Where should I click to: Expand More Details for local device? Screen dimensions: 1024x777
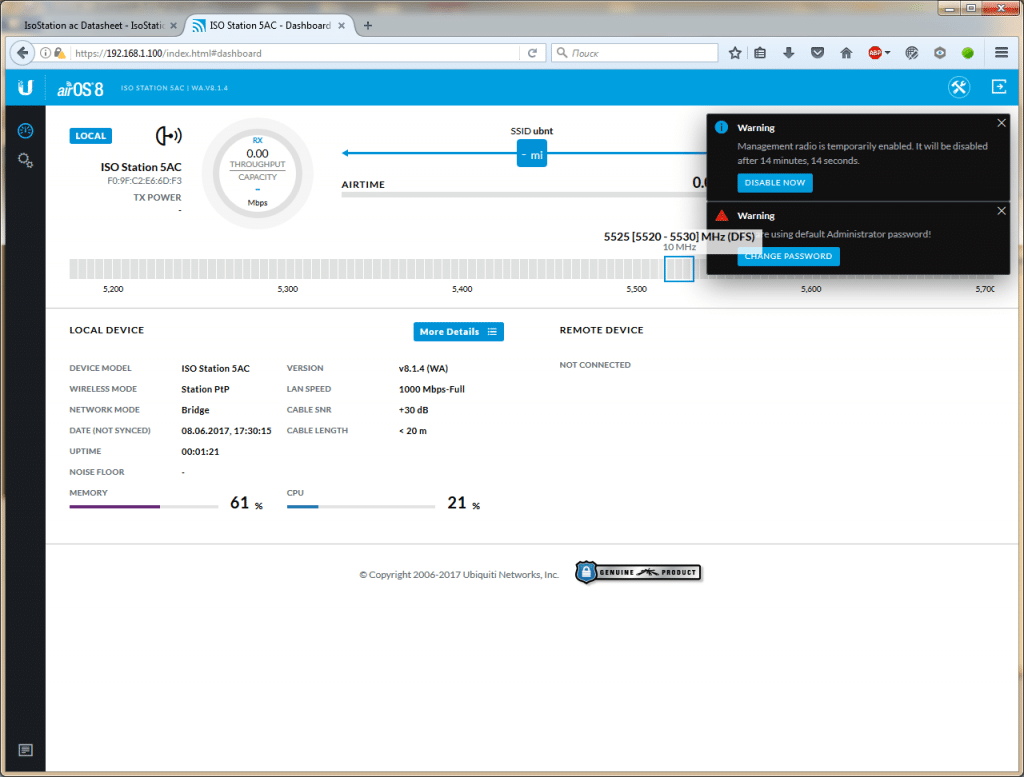point(459,332)
